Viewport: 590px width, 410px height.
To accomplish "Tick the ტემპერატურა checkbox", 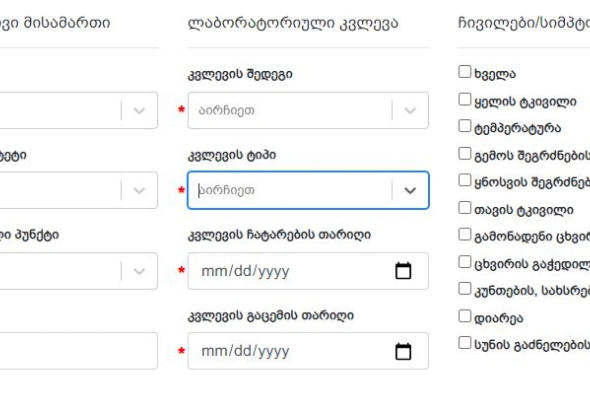I will [x=465, y=126].
